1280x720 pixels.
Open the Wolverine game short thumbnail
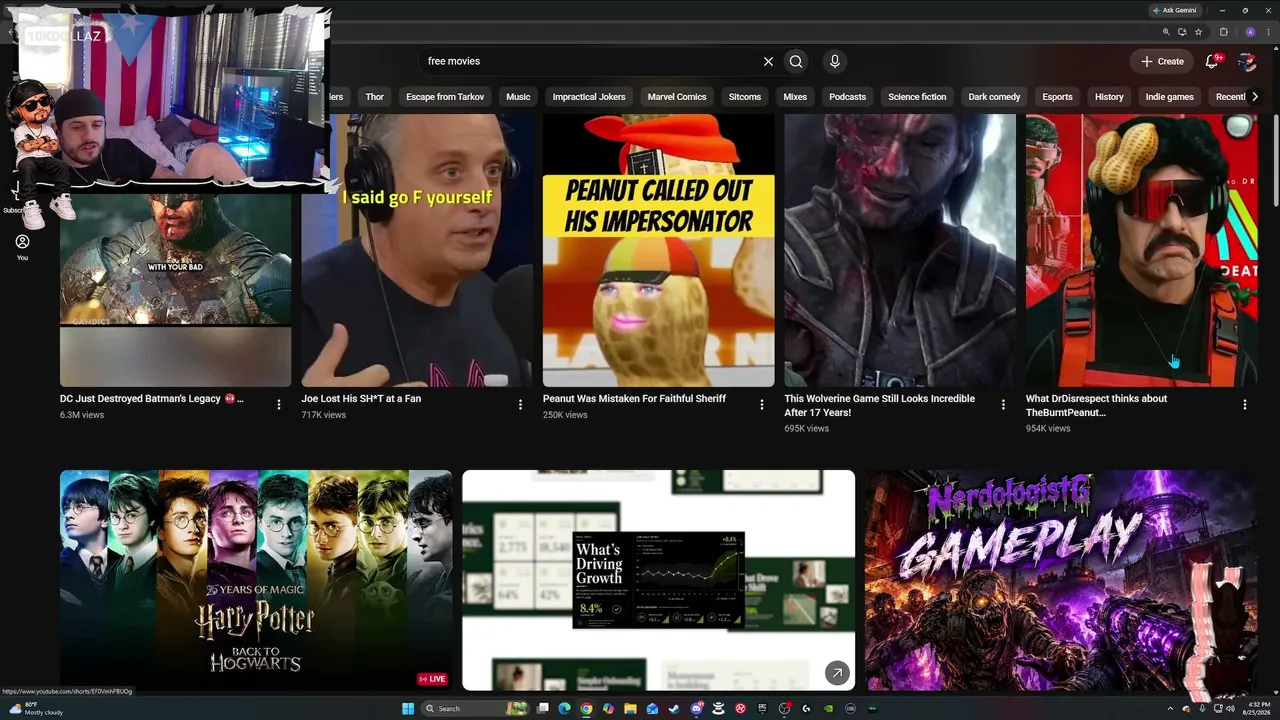[900, 250]
